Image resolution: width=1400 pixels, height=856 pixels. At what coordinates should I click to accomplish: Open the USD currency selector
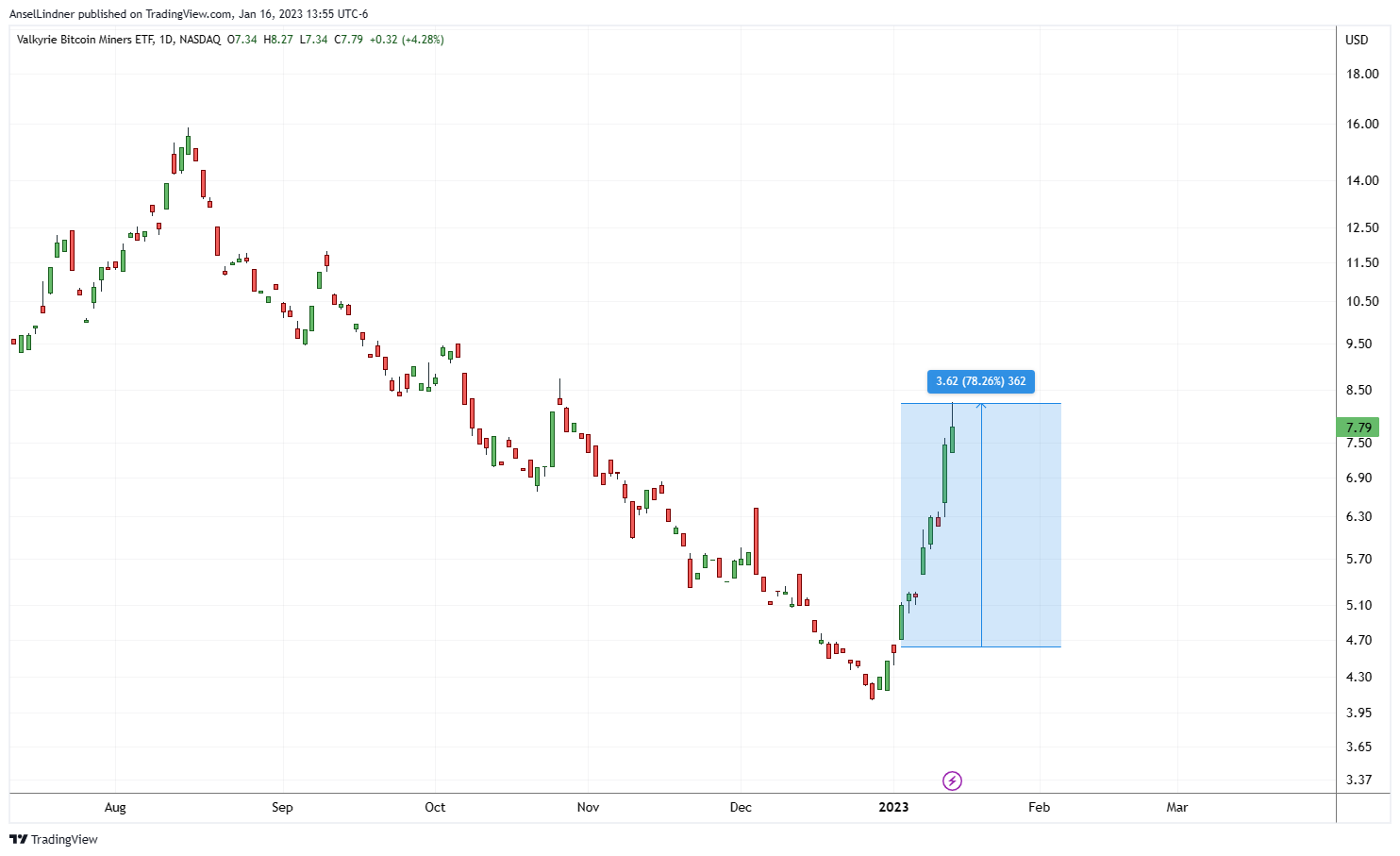[1357, 40]
